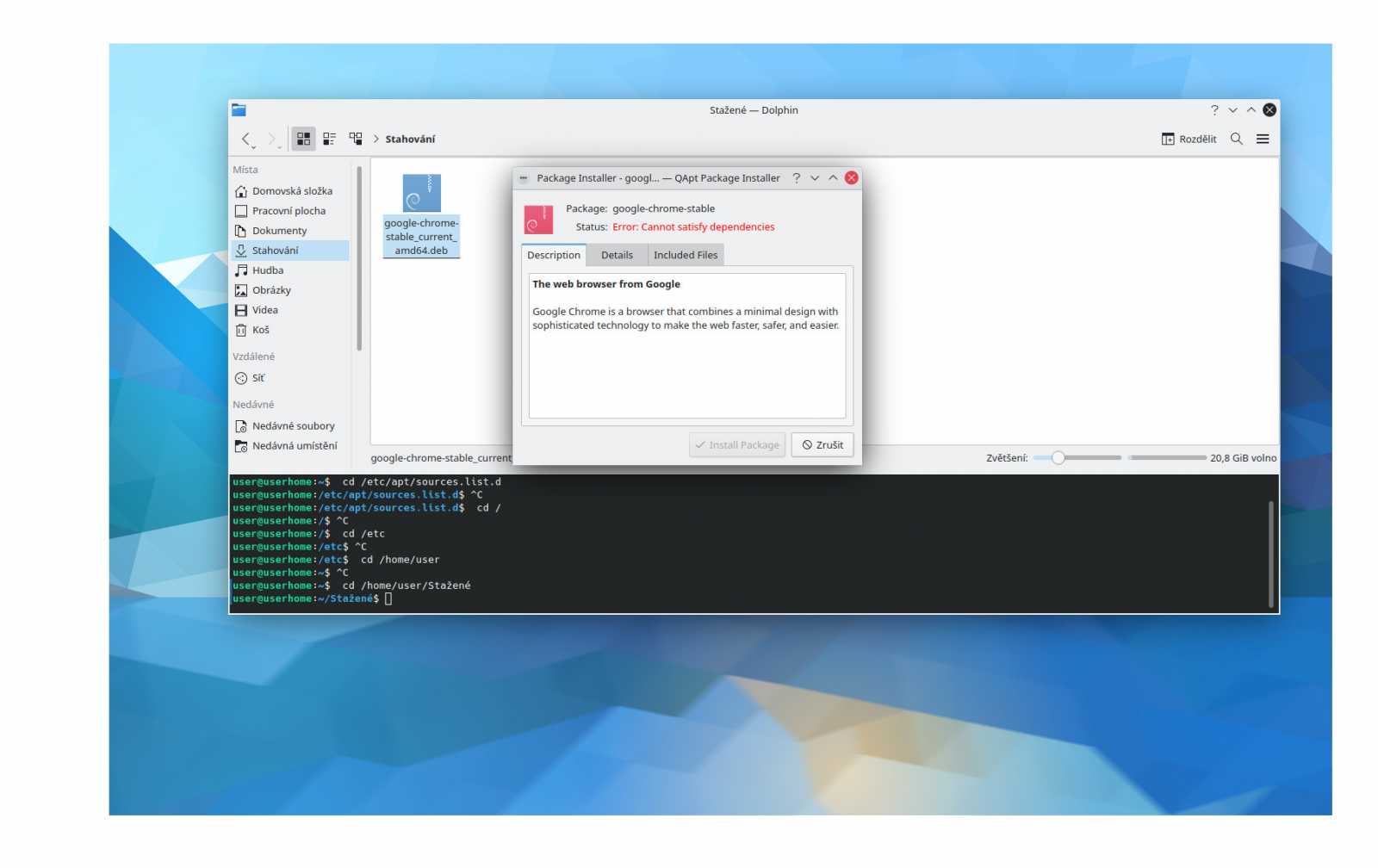Open Pracovní plocha in Places

(x=291, y=211)
